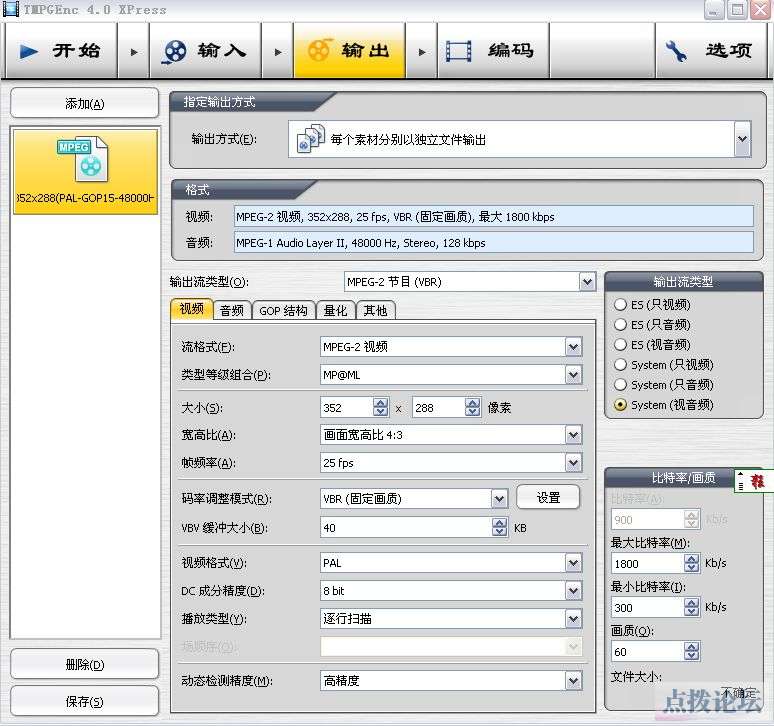Click the wrench Options icon
The height and width of the screenshot is (726, 774).
(676, 51)
